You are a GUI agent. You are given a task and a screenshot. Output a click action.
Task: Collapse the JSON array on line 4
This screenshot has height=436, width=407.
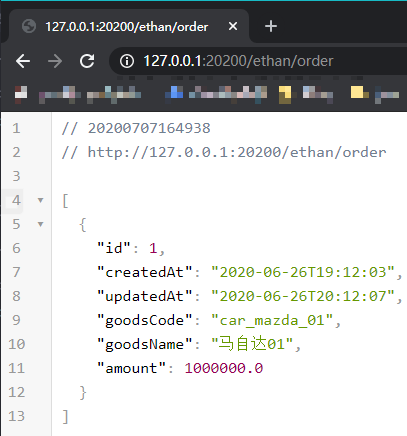click(x=40, y=200)
